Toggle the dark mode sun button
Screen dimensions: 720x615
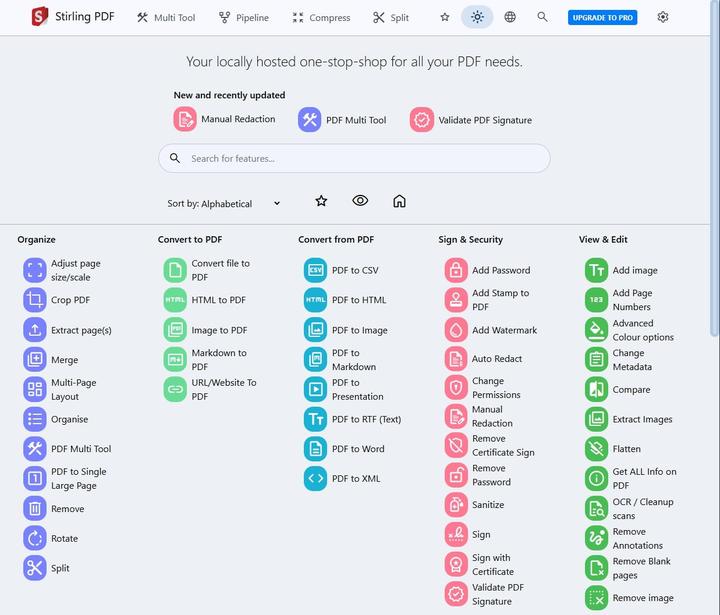tap(477, 17)
